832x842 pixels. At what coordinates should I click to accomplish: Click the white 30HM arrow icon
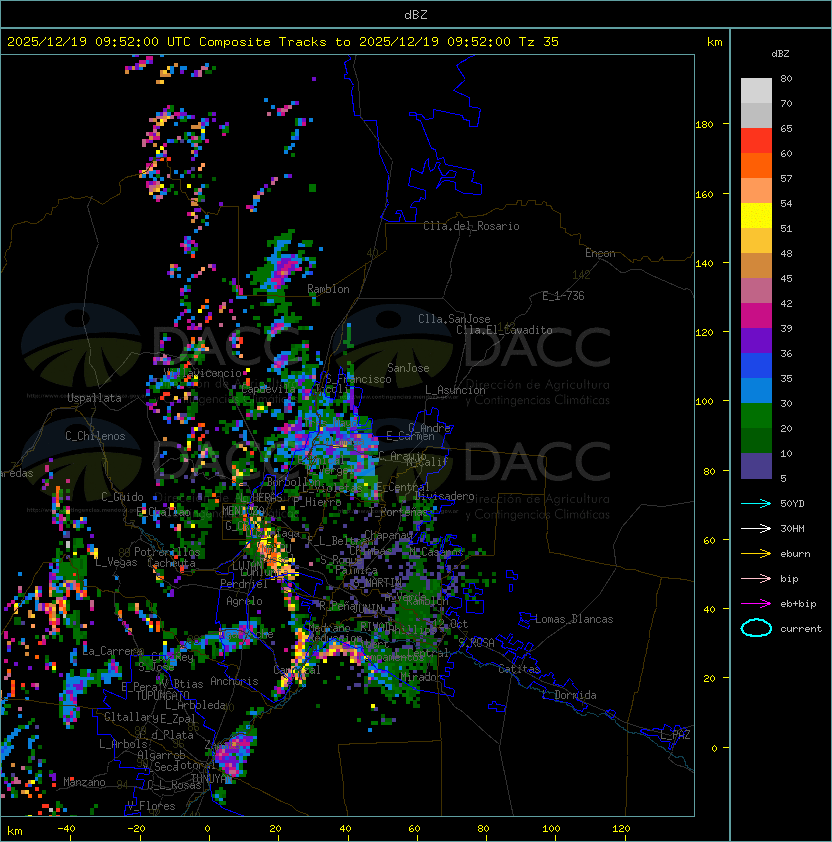pos(756,528)
